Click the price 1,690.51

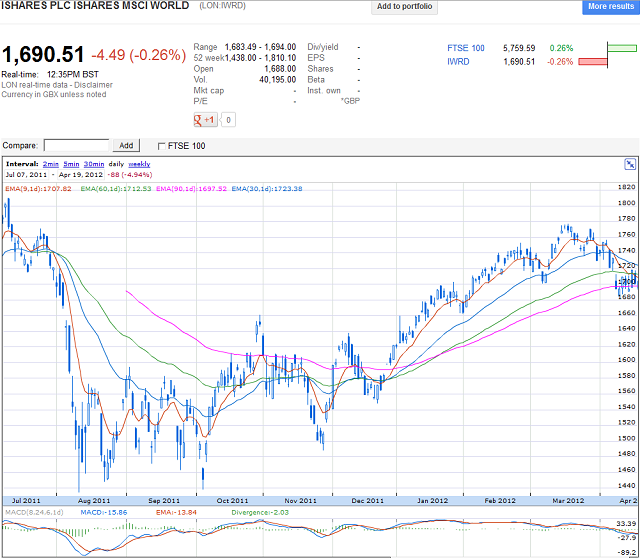(x=43, y=55)
